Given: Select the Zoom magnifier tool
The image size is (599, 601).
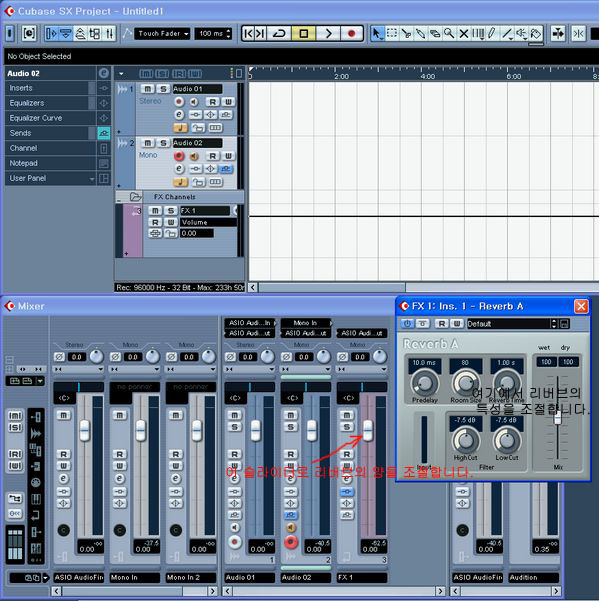Looking at the screenshot, I should tap(449, 33).
